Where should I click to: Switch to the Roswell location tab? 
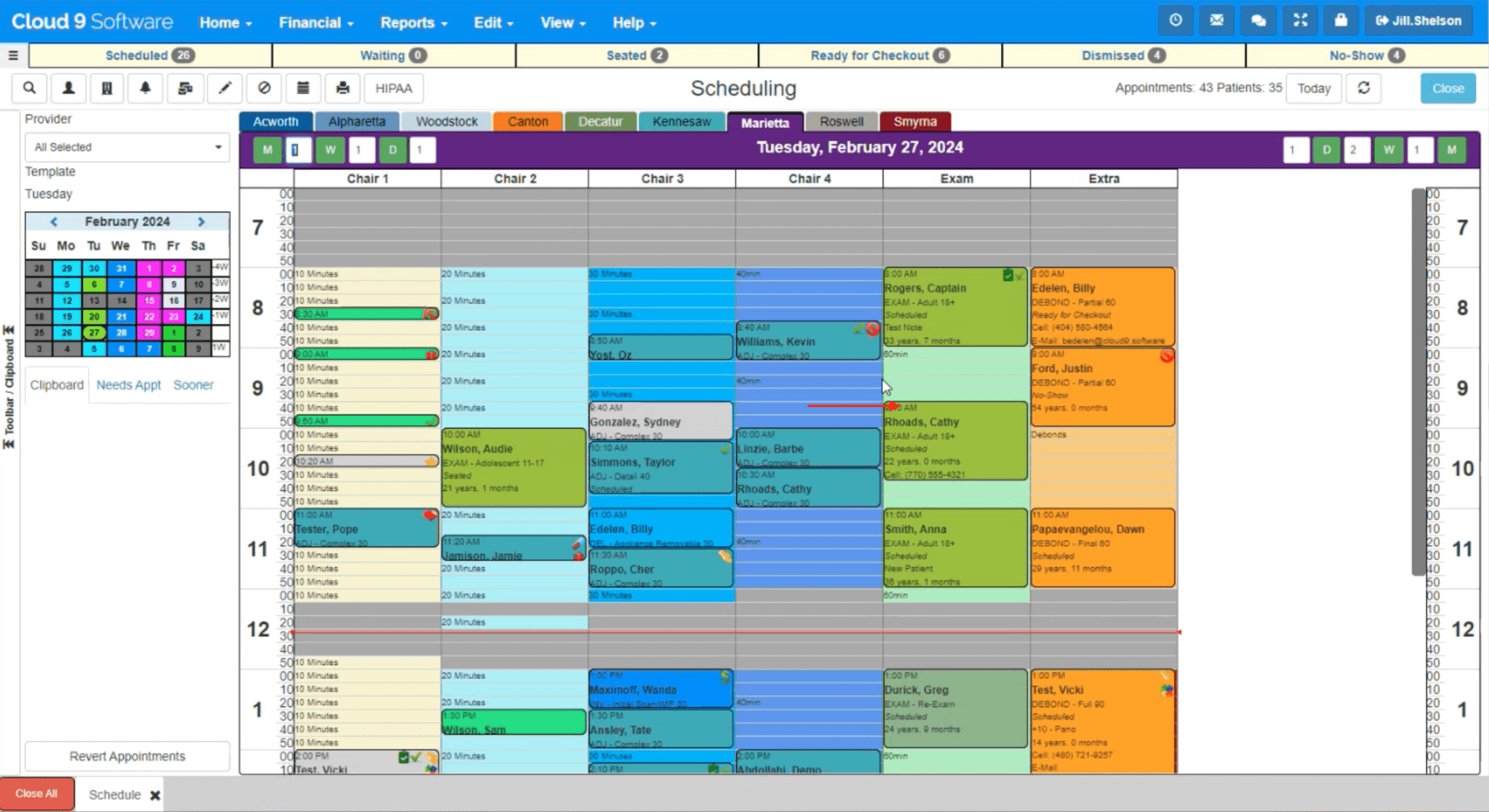pos(841,121)
